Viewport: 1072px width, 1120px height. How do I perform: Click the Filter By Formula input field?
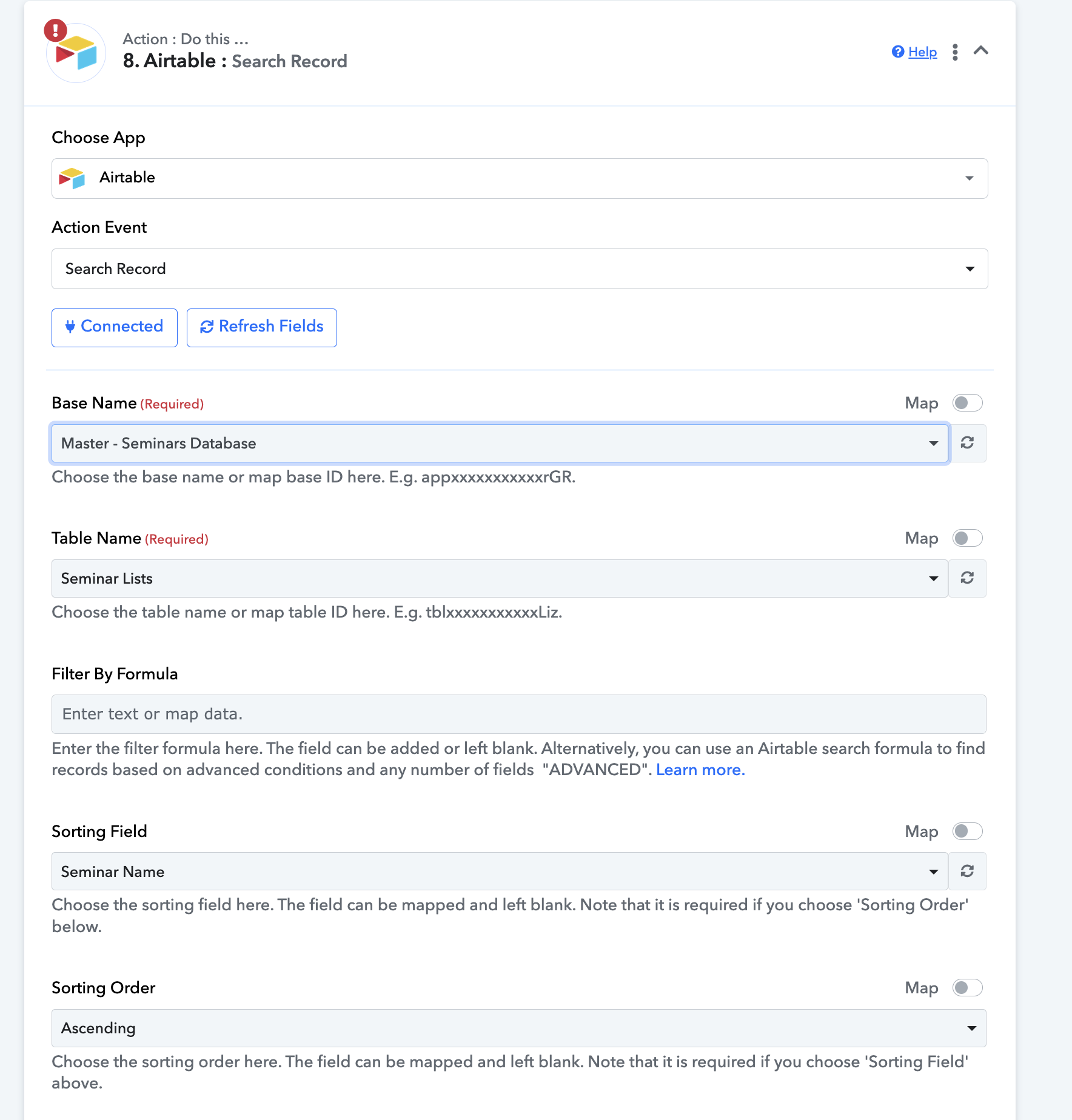tap(519, 714)
